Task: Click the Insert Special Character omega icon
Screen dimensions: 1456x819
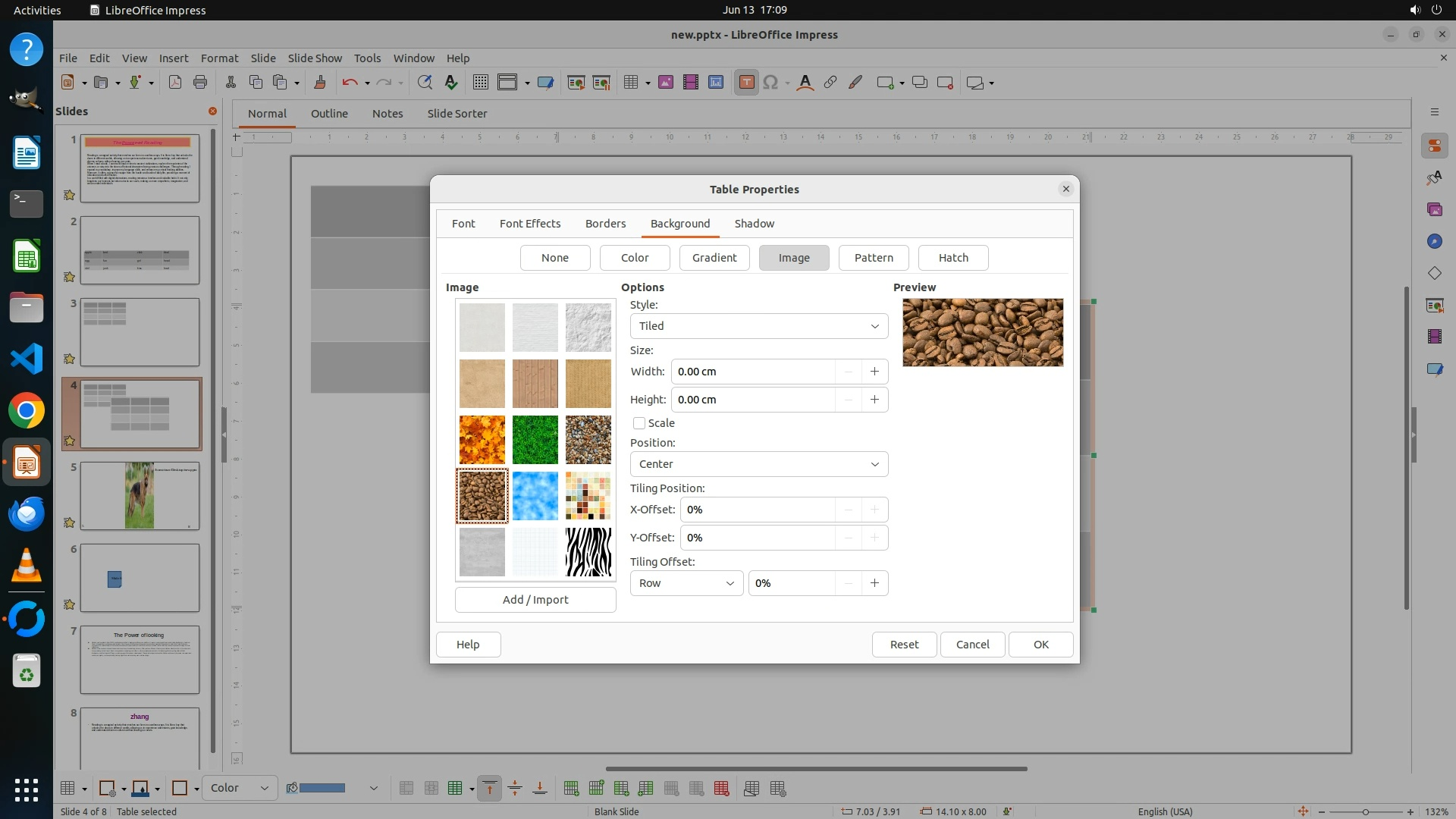Action: pyautogui.click(x=770, y=83)
